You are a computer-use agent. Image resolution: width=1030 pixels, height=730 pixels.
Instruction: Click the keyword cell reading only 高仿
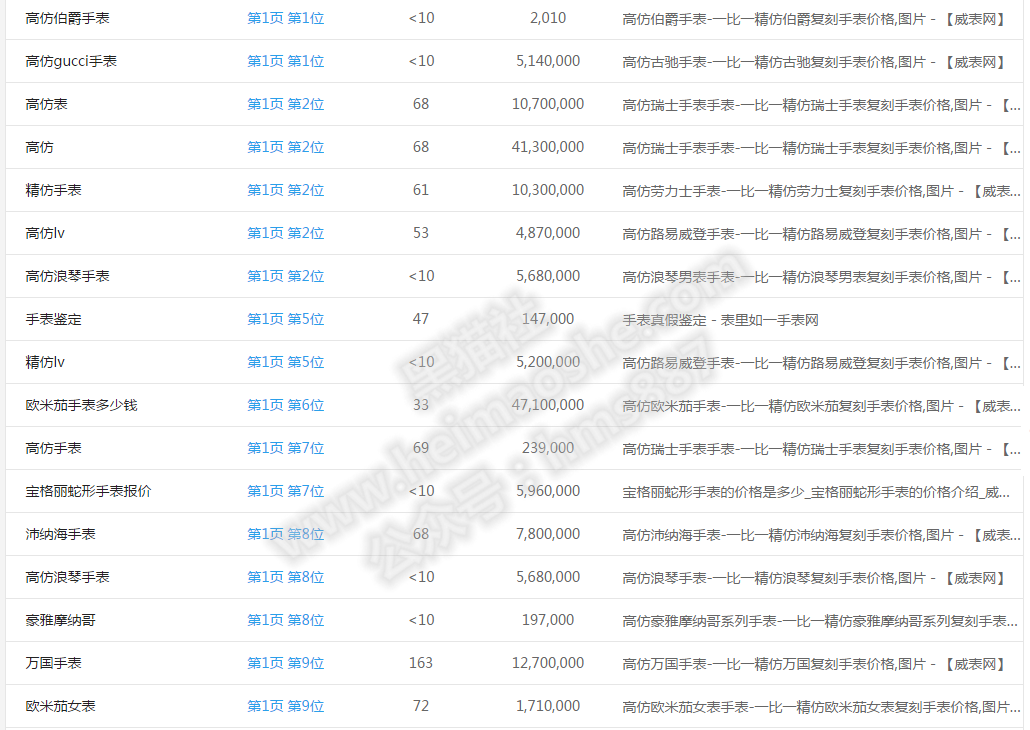pyautogui.click(x=39, y=147)
